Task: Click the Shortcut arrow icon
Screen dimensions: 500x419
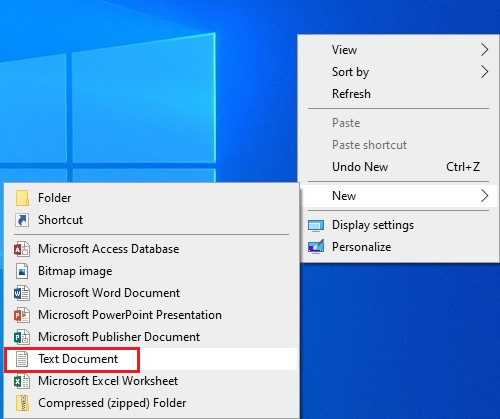Action: [22, 220]
